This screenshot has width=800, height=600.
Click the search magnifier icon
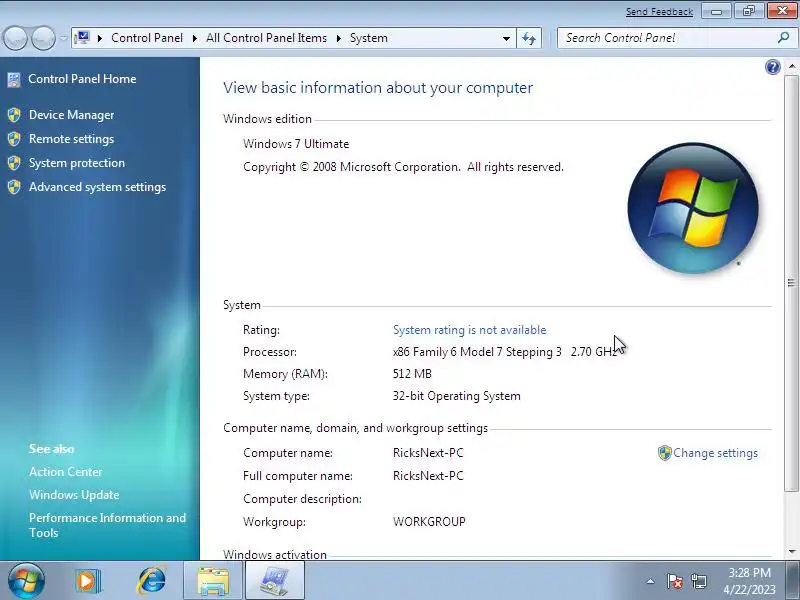point(783,37)
